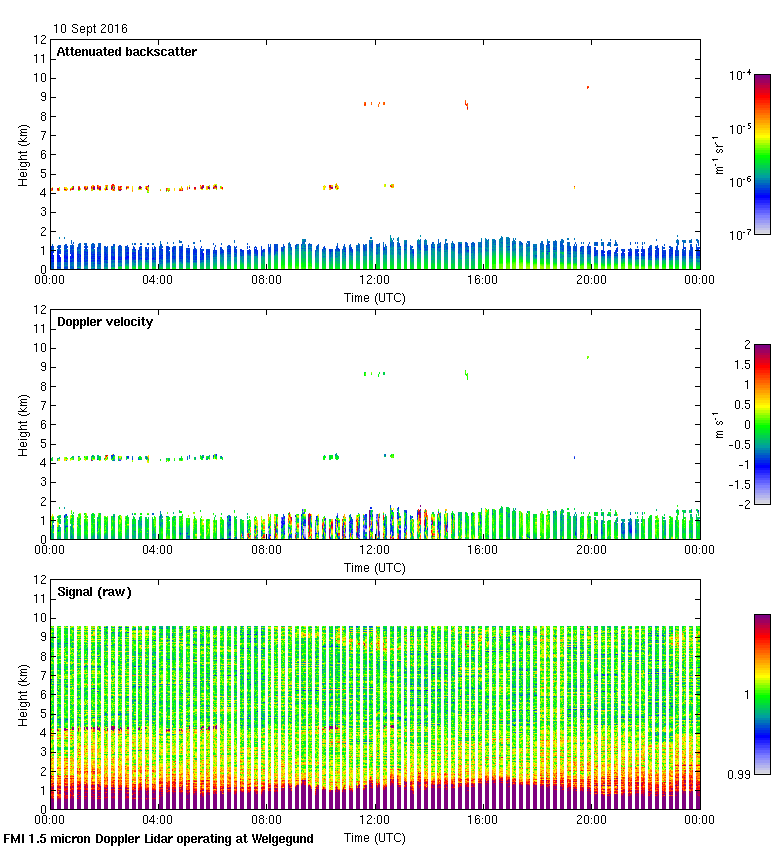Viewport: 780px width, 850px height.
Task: Click the Doppler velocity color bar
Action: (762, 424)
